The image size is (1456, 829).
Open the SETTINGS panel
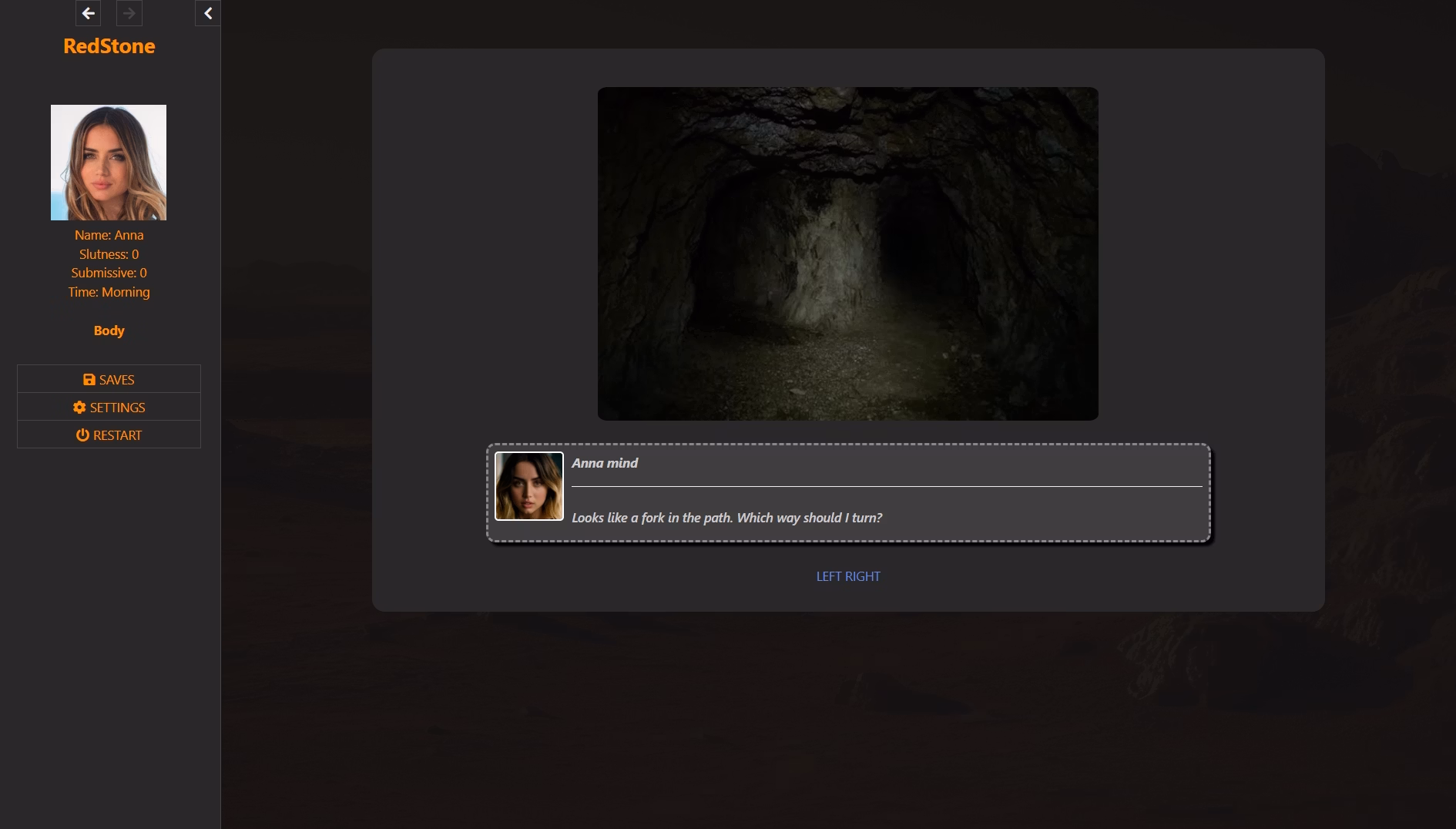tap(109, 407)
